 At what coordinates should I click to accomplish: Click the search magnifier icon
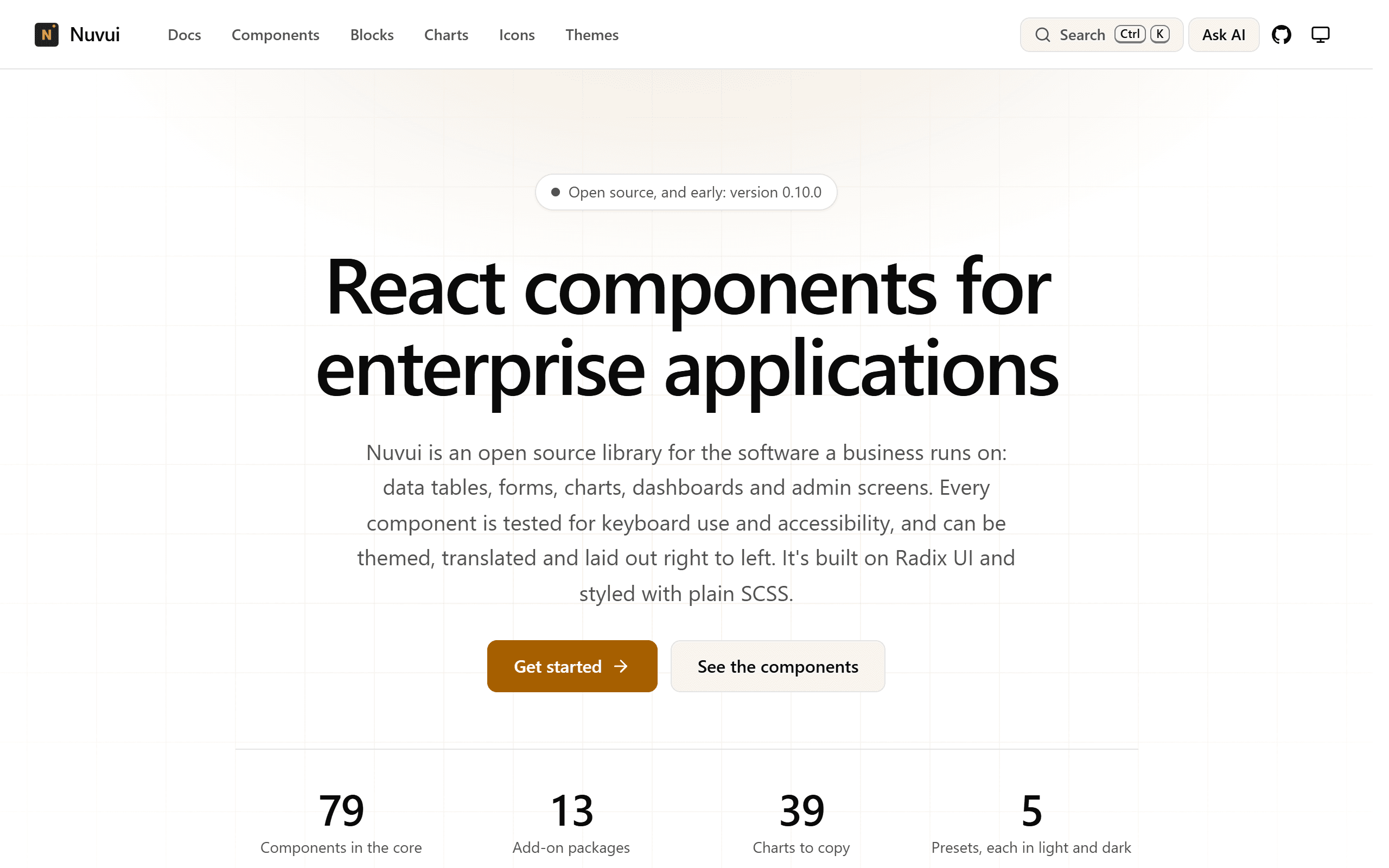point(1042,35)
